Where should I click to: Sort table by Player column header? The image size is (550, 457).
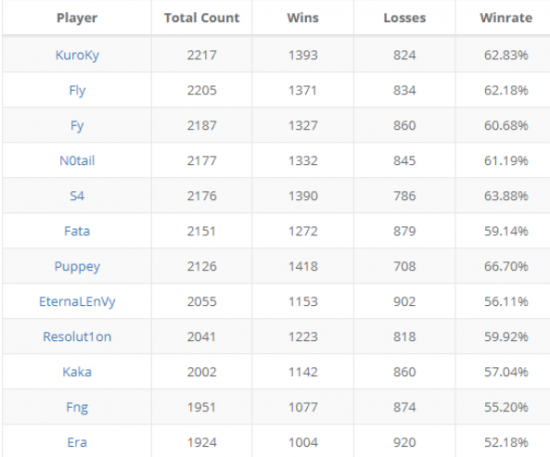click(77, 18)
